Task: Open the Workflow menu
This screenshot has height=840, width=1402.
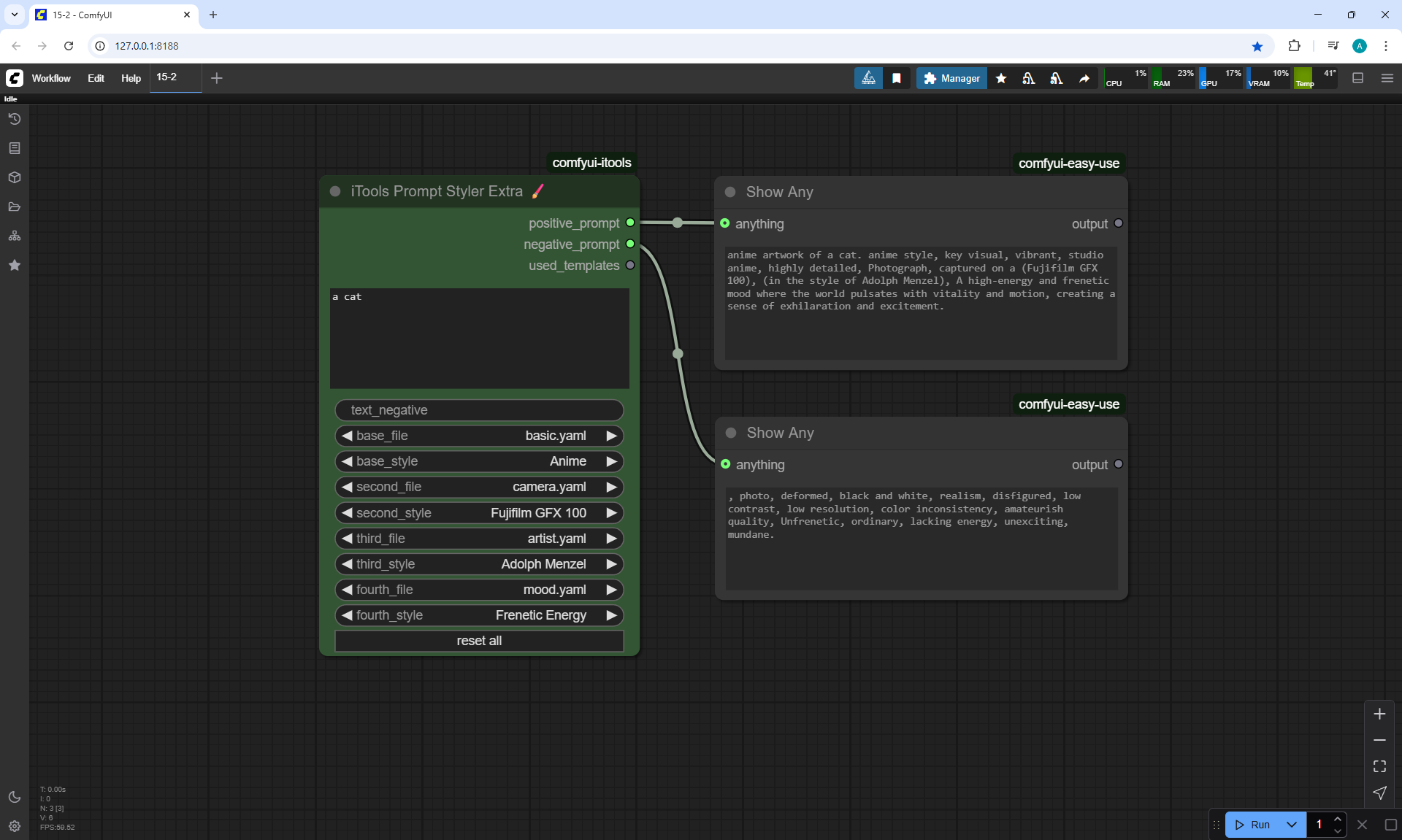Action: pyautogui.click(x=51, y=78)
